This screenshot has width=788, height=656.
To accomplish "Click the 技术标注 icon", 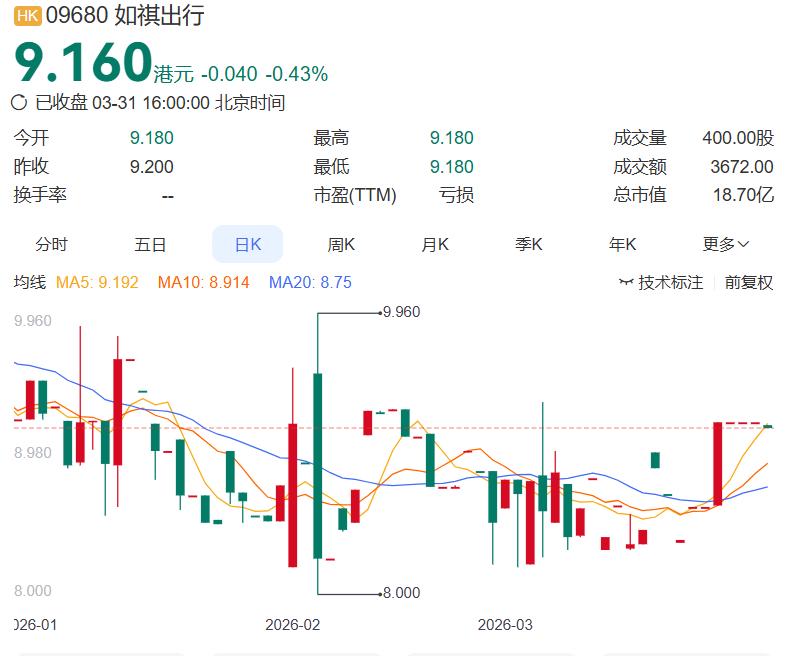I will (626, 282).
